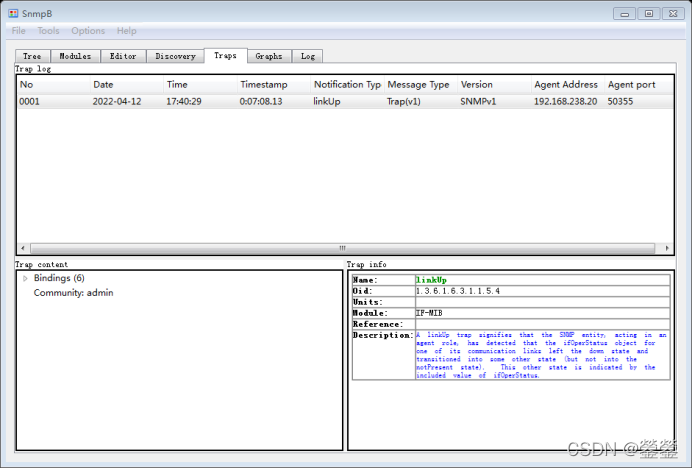Switch to the Modules tab
This screenshot has width=693, height=468.
pos(75,56)
